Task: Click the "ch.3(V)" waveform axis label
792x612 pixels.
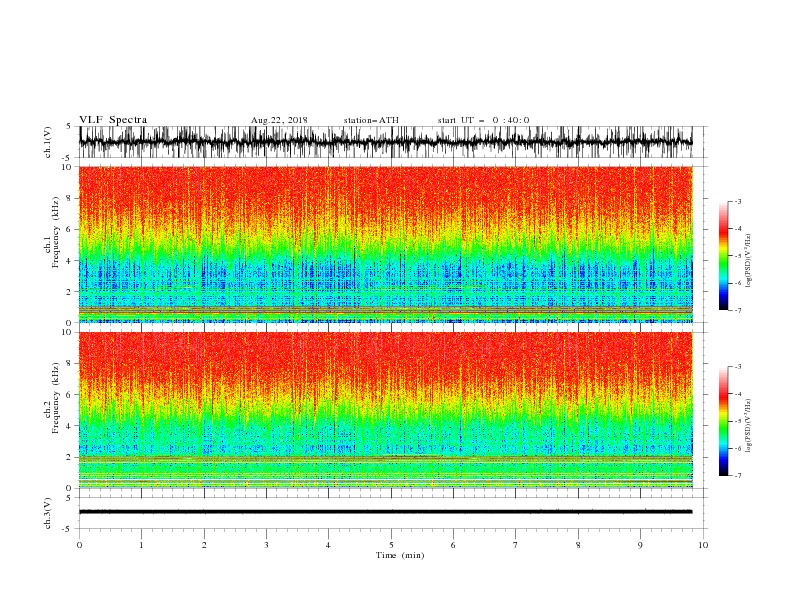Action: click(48, 513)
